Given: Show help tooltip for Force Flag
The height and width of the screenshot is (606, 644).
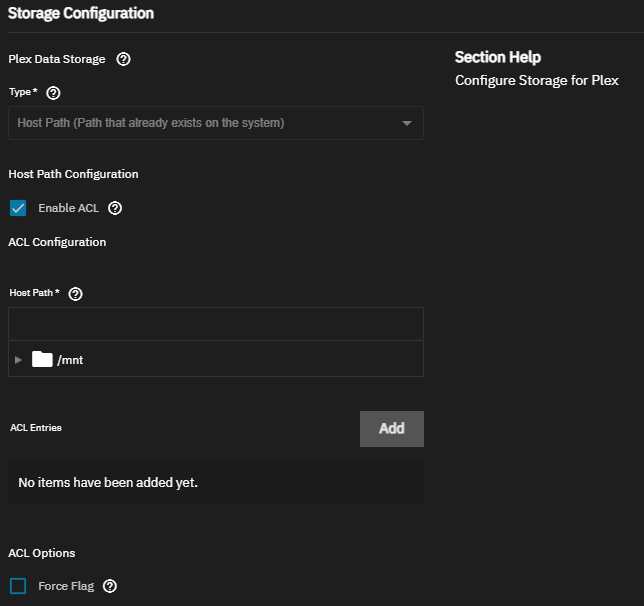Looking at the screenshot, I should (x=110, y=586).
